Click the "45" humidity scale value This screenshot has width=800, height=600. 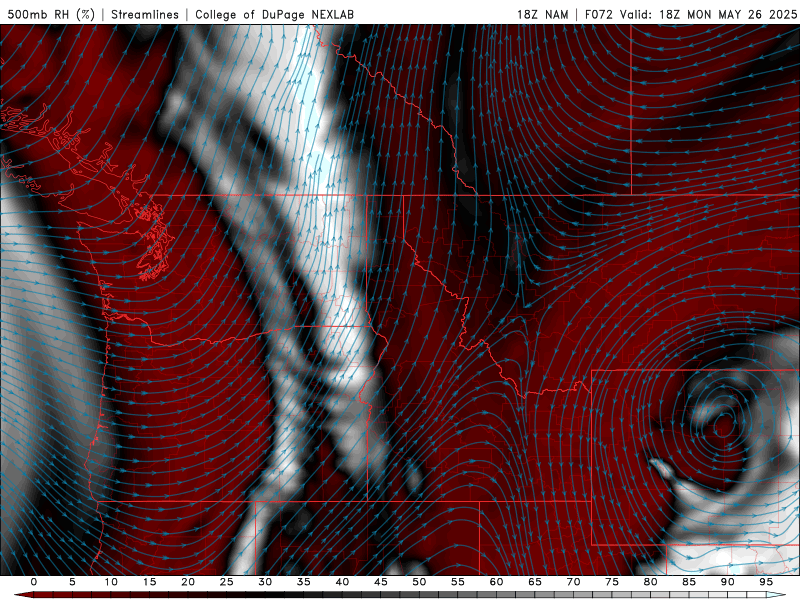[381, 582]
